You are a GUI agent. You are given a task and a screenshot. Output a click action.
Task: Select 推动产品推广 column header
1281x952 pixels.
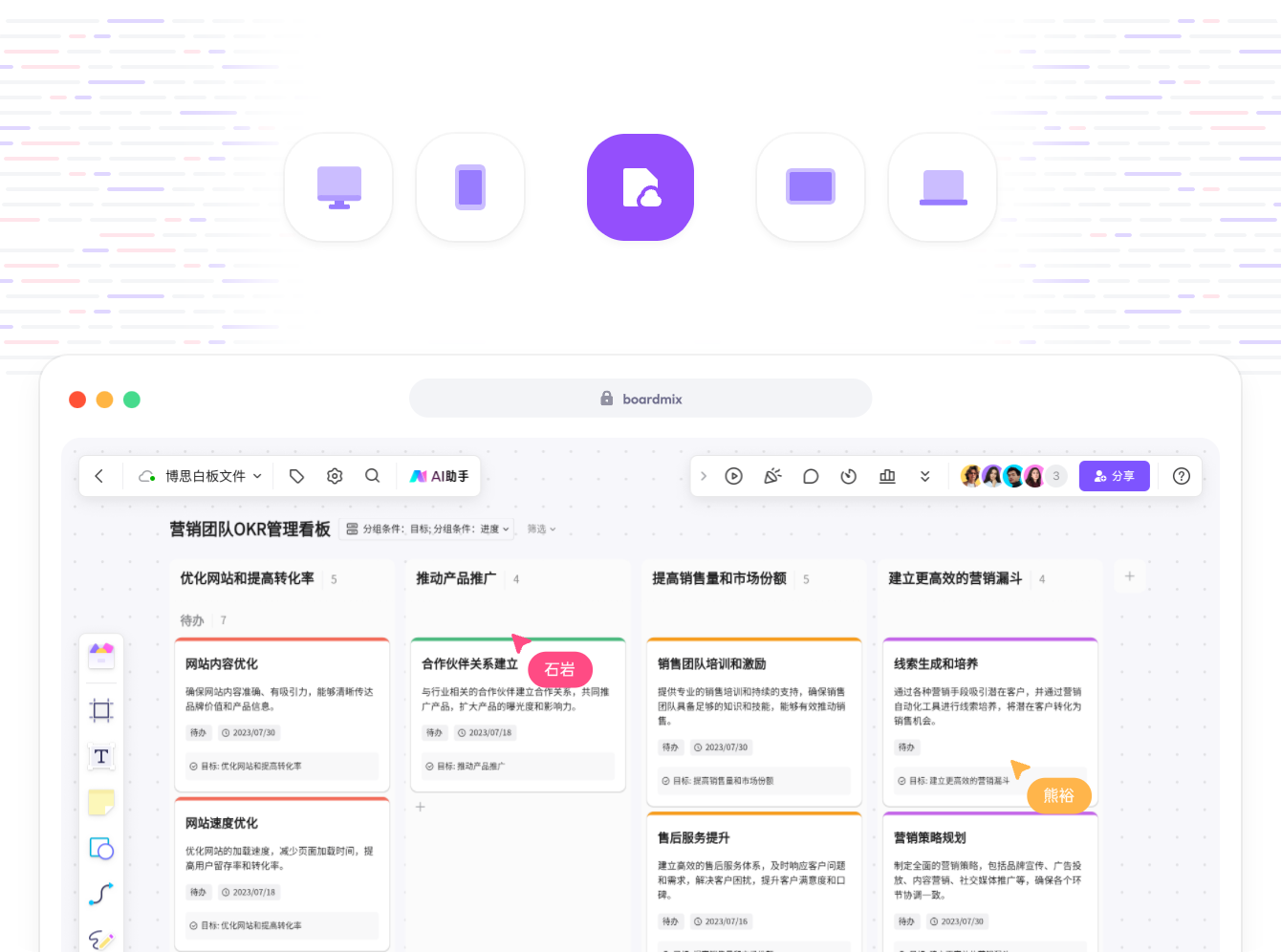pyautogui.click(x=456, y=578)
